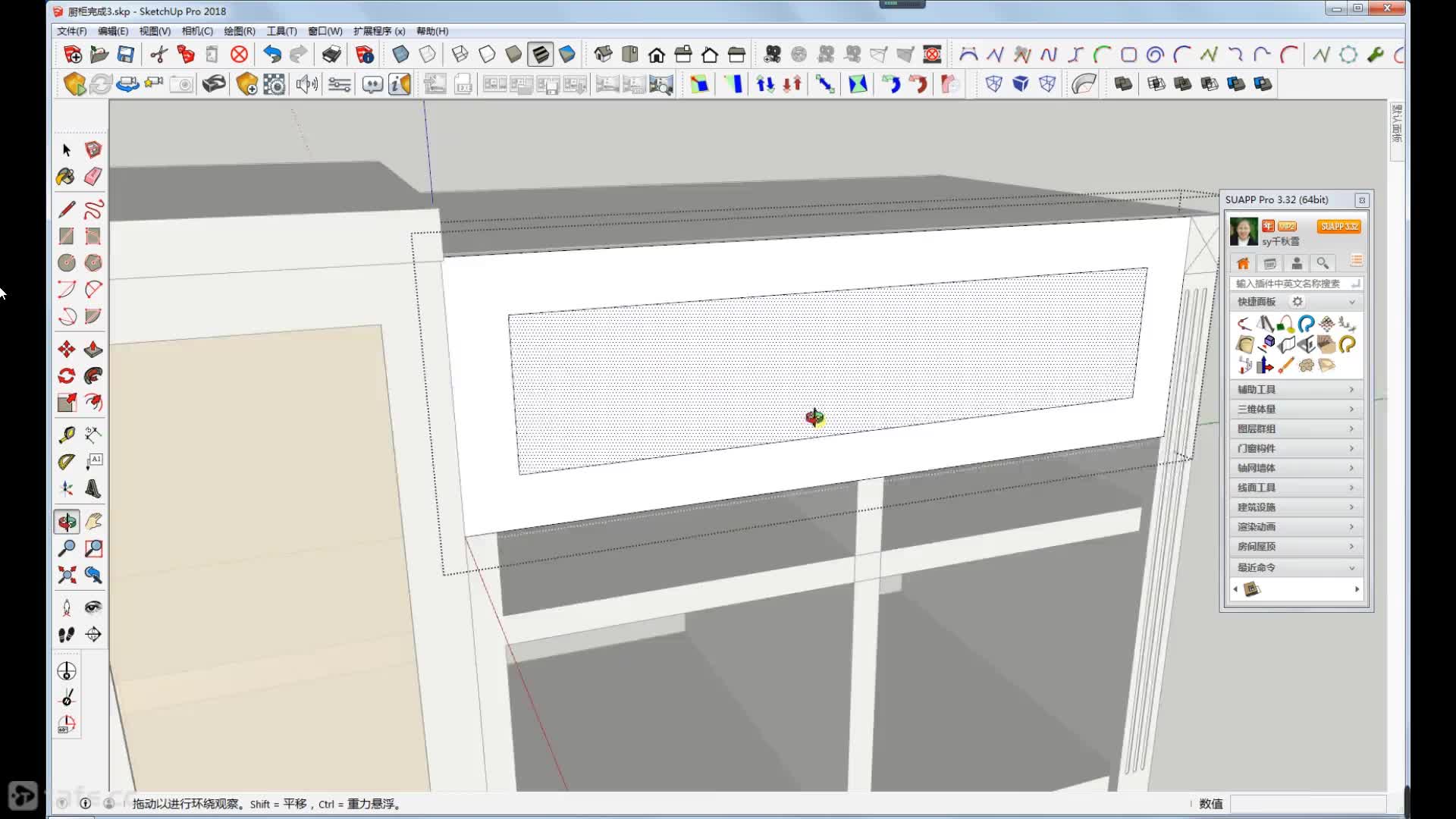The width and height of the screenshot is (1456, 819).
Task: Open SUAPP search magnifier tab
Action: point(1323,263)
